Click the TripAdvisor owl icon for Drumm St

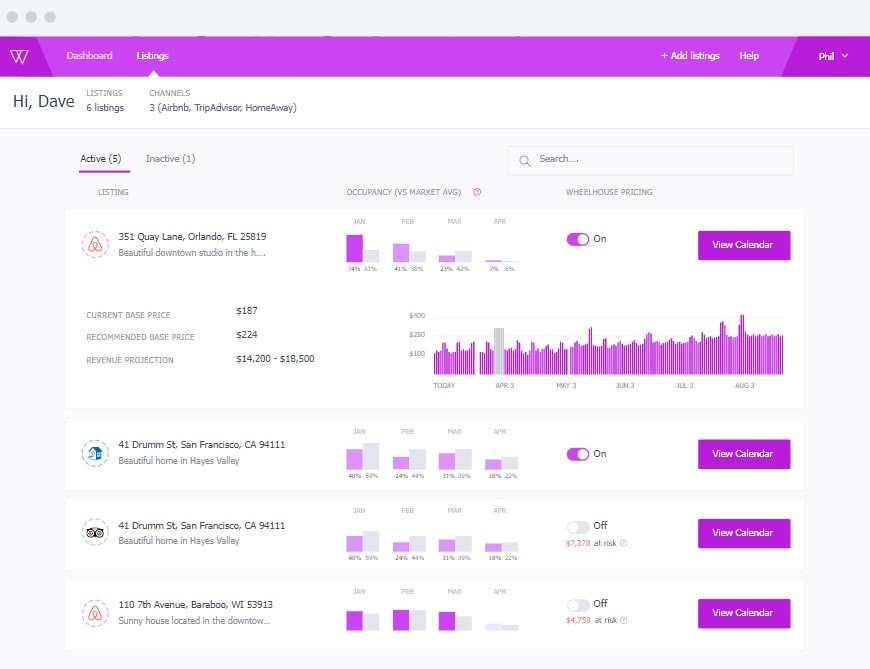click(95, 533)
